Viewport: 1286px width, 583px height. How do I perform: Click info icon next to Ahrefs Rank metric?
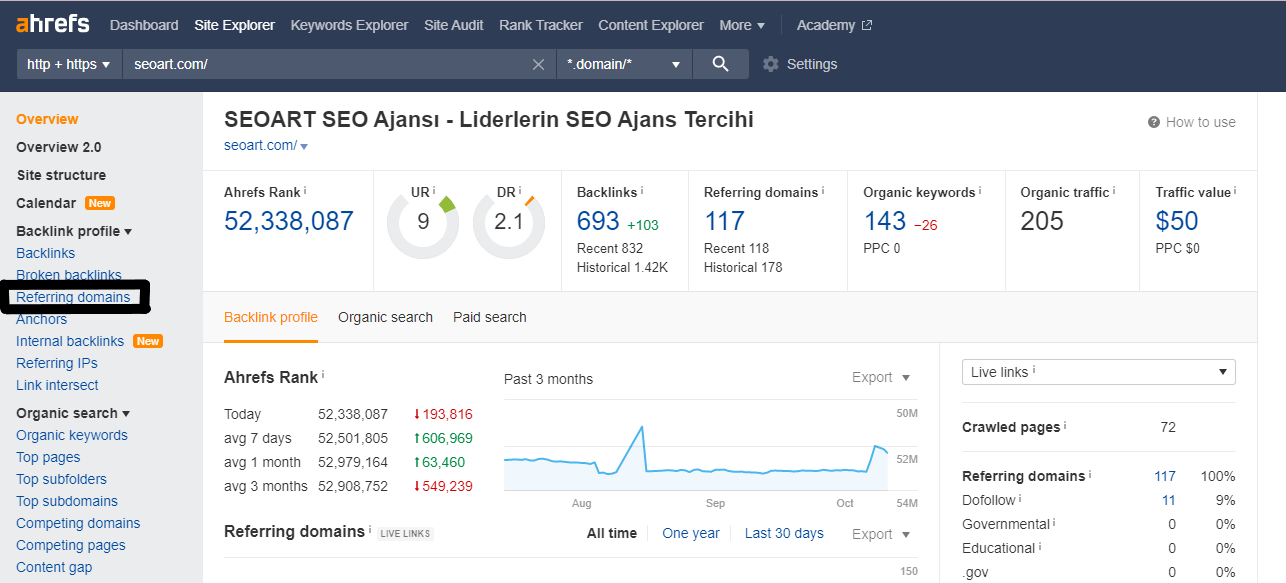[x=305, y=190]
